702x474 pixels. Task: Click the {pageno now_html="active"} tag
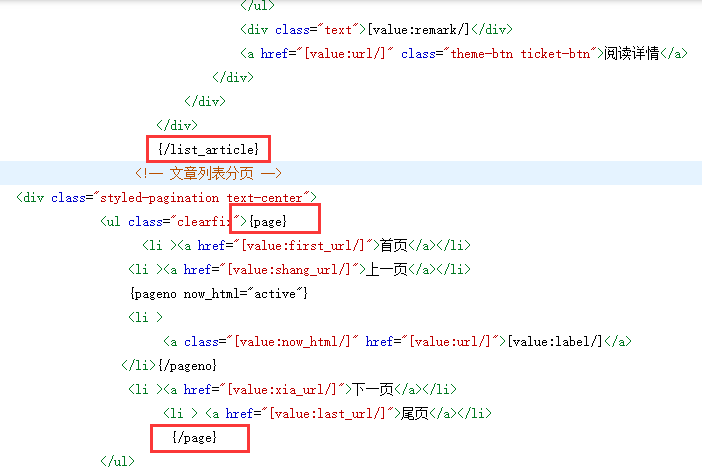(x=218, y=293)
